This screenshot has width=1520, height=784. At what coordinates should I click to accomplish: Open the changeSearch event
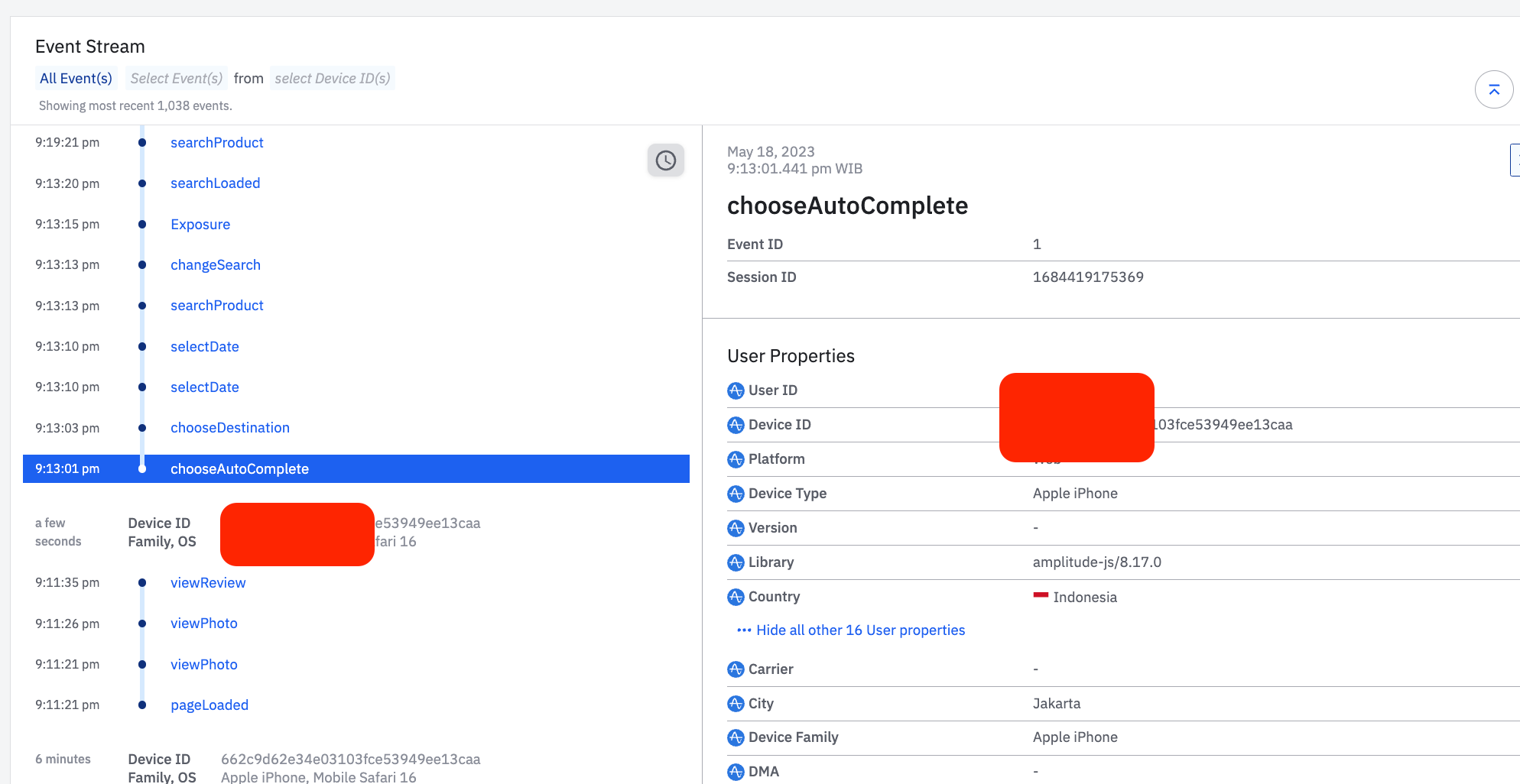pyautogui.click(x=216, y=265)
